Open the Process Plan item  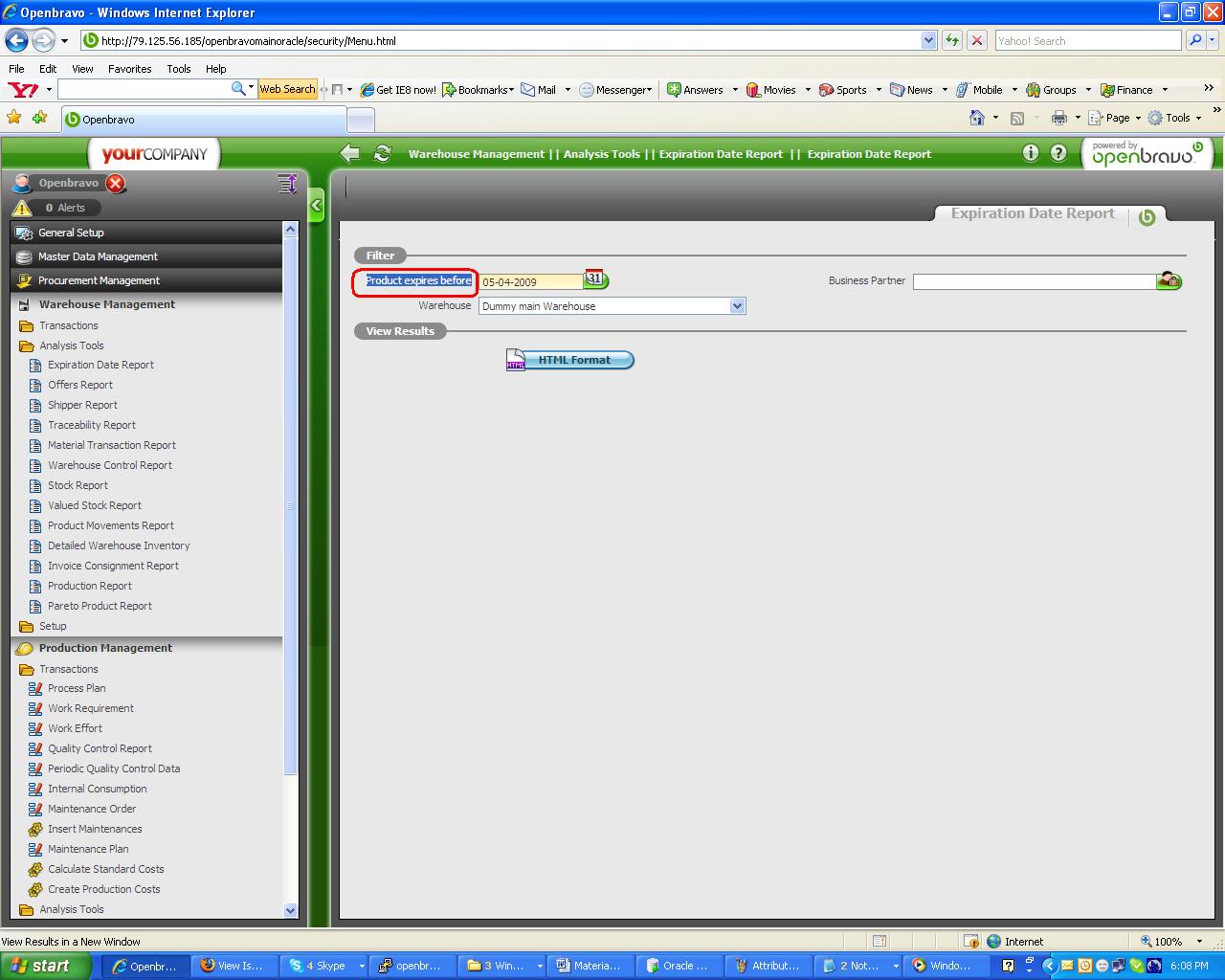coord(77,688)
